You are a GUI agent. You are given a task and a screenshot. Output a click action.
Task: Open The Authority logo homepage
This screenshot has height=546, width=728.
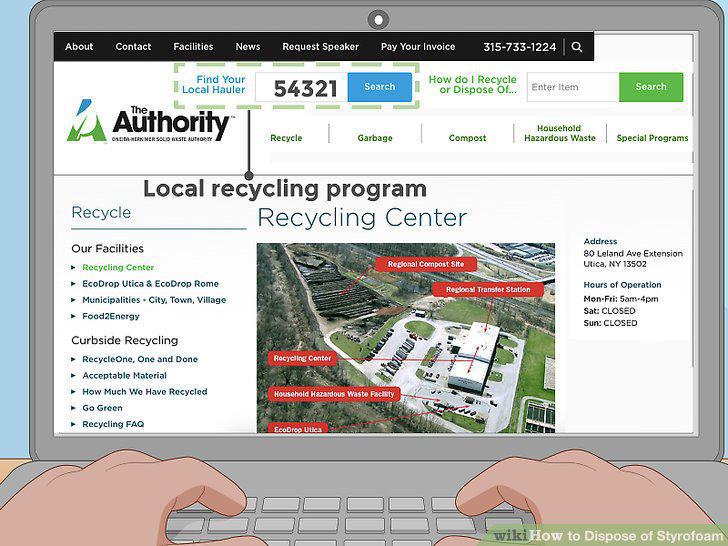click(x=150, y=121)
